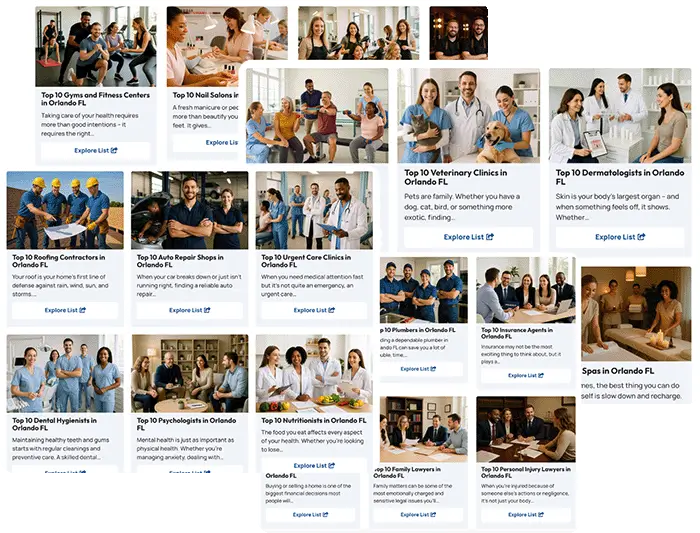Select veterinarians with cat and dog photo
Screen dimensions: 700x533
[x=468, y=116]
